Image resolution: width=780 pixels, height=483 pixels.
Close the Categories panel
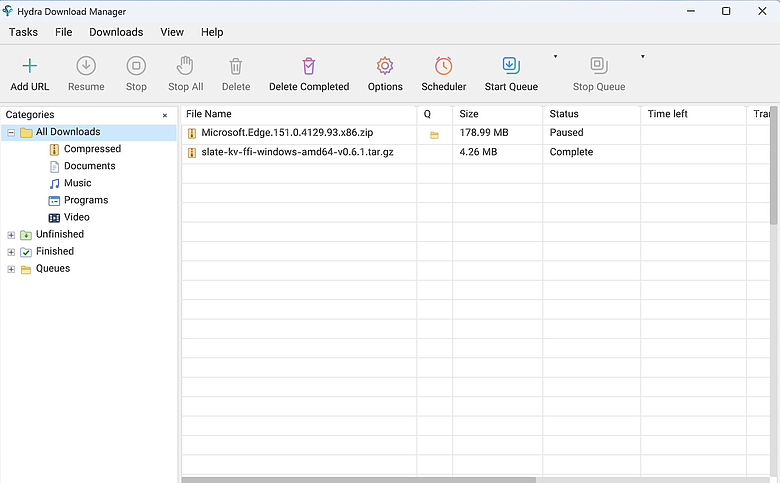[165, 115]
